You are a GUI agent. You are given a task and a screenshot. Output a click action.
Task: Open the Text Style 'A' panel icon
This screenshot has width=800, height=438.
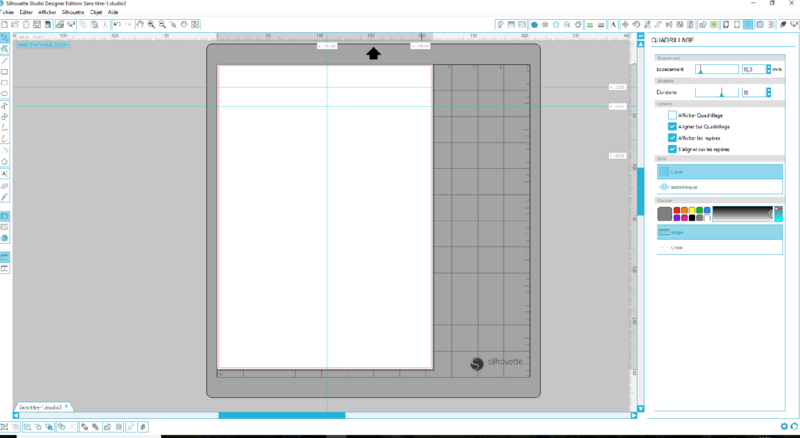613,25
